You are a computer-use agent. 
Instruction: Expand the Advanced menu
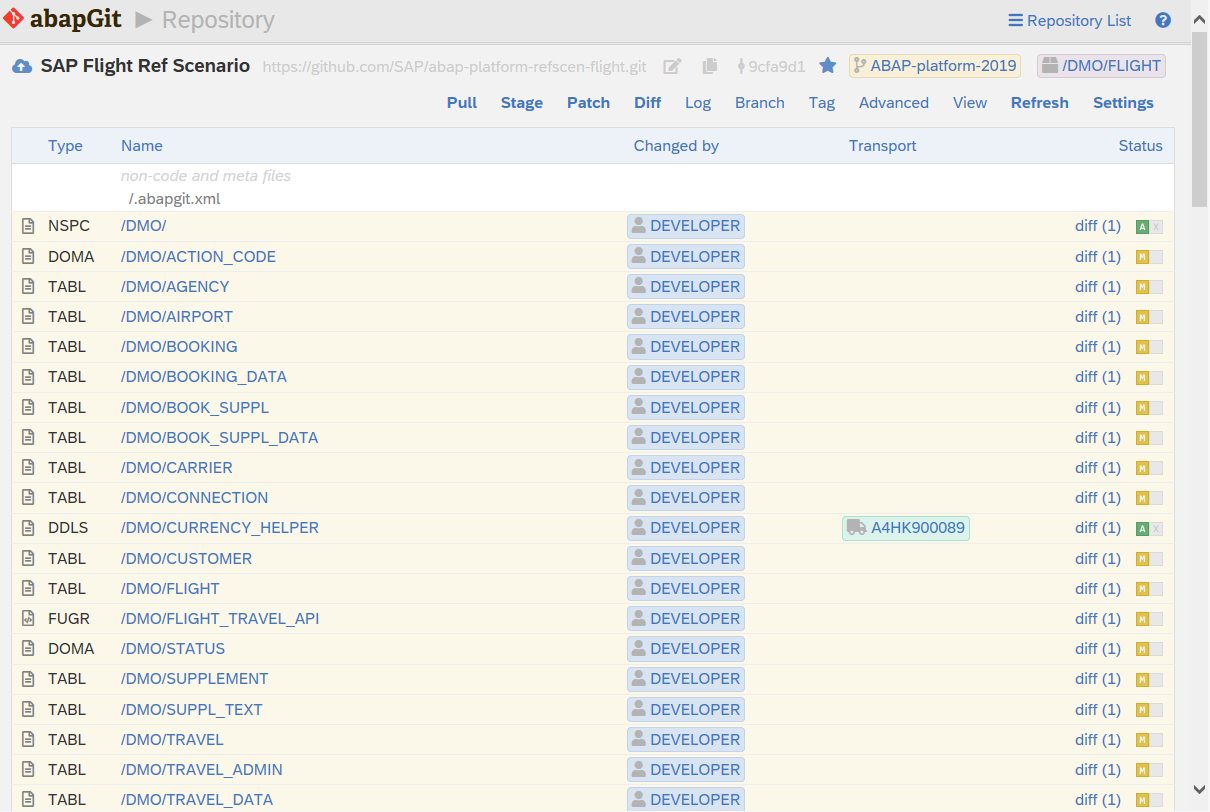tap(893, 103)
